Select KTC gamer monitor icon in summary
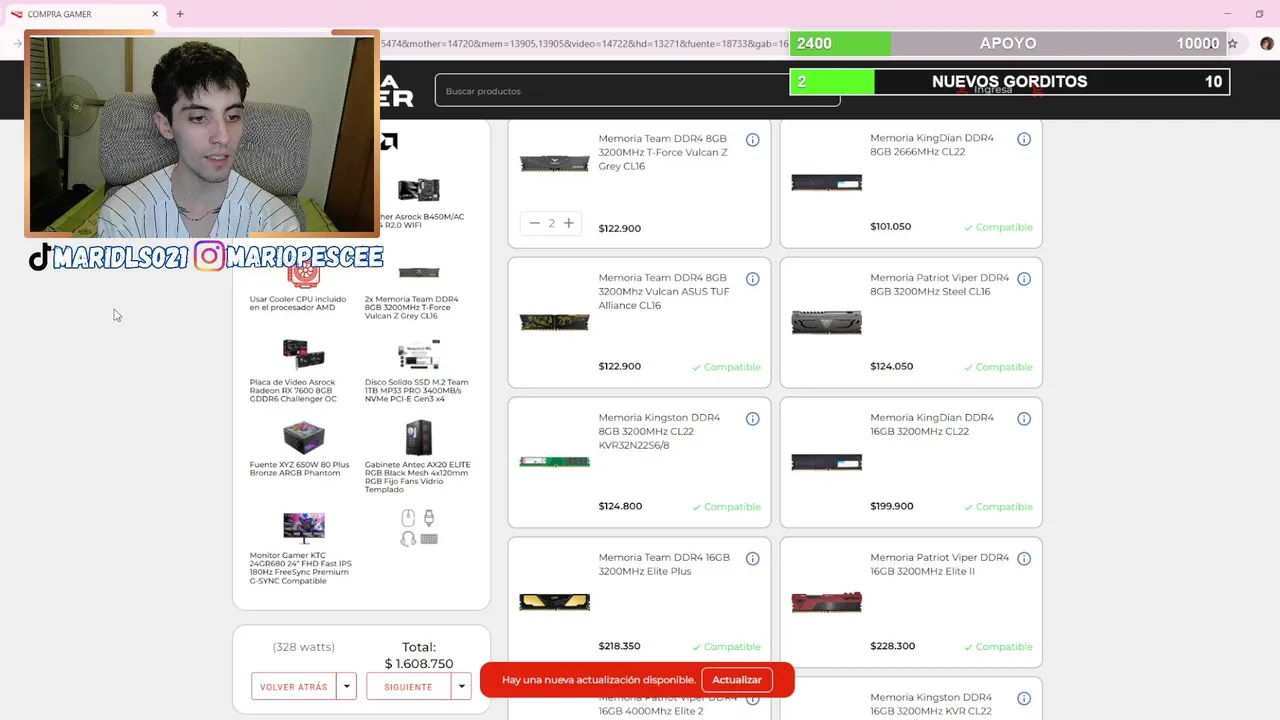1280x720 pixels. pyautogui.click(x=303, y=527)
